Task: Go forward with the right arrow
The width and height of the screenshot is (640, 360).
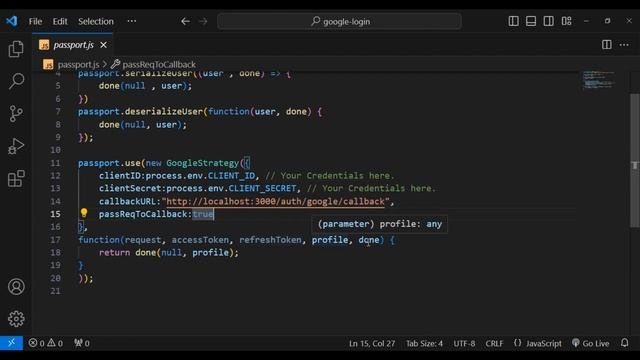Action: [203, 21]
